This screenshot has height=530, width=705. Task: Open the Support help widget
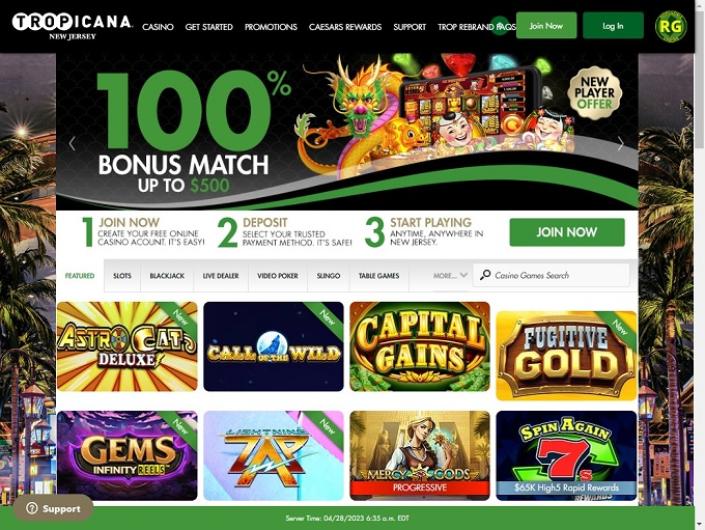(53, 508)
